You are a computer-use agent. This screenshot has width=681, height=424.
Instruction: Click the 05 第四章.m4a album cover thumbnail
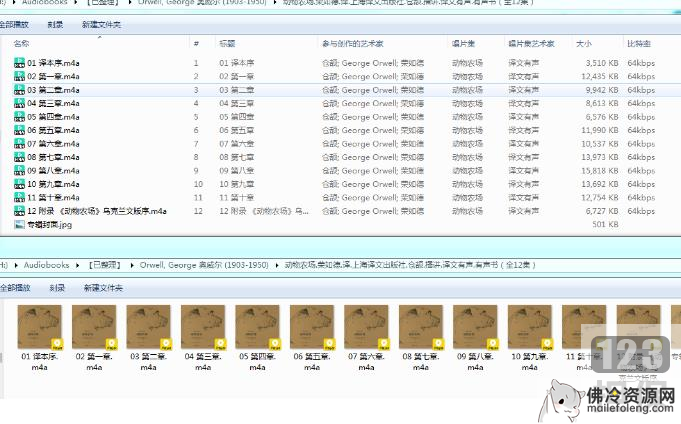258,327
